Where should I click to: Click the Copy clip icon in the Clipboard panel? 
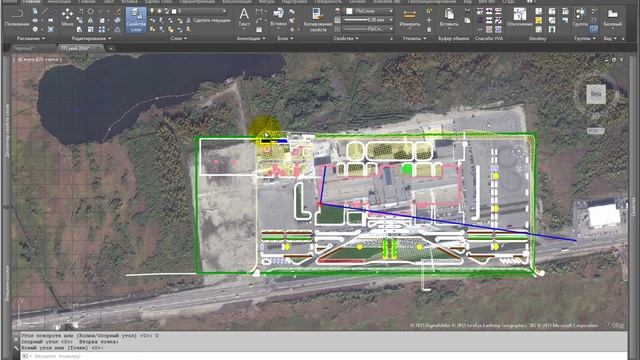pyautogui.click(x=467, y=20)
